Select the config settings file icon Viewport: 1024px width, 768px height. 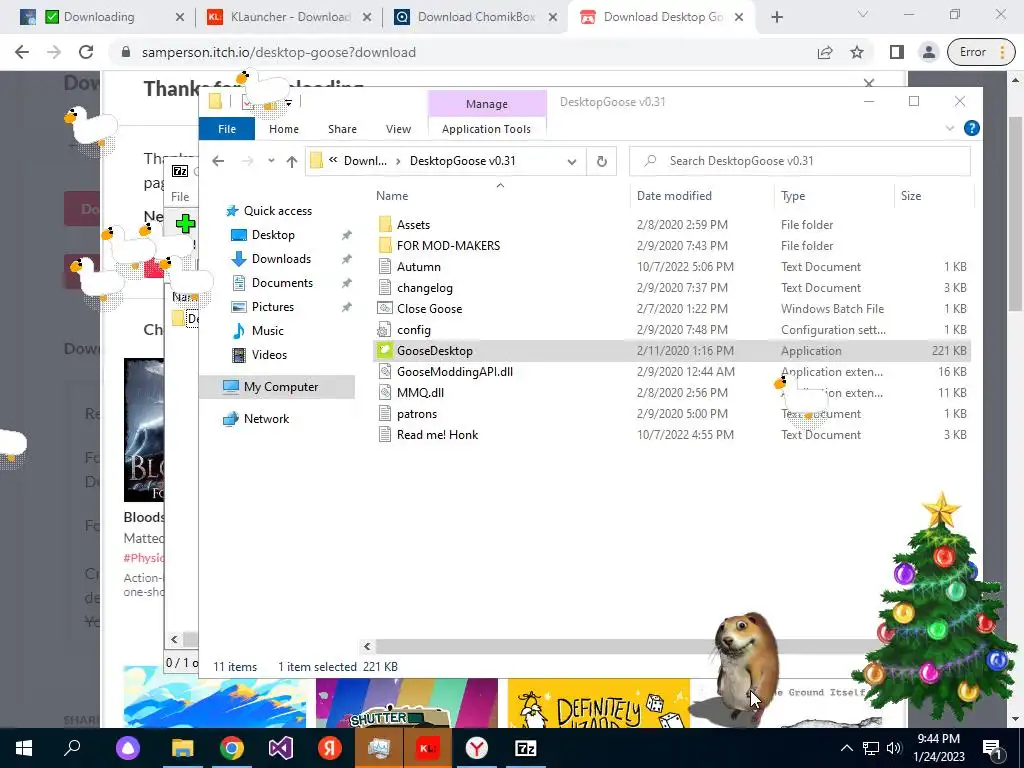pyautogui.click(x=385, y=330)
